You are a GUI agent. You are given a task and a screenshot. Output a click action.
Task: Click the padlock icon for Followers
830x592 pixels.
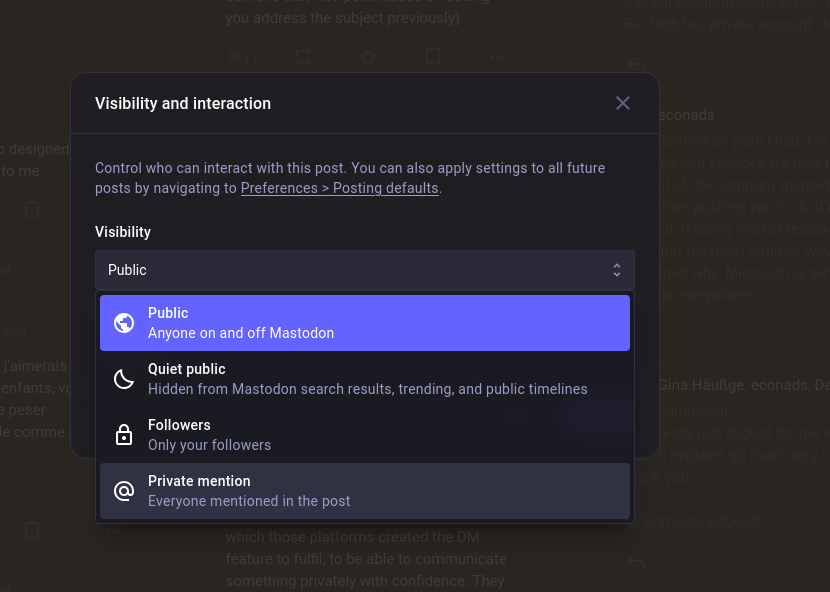(x=124, y=435)
